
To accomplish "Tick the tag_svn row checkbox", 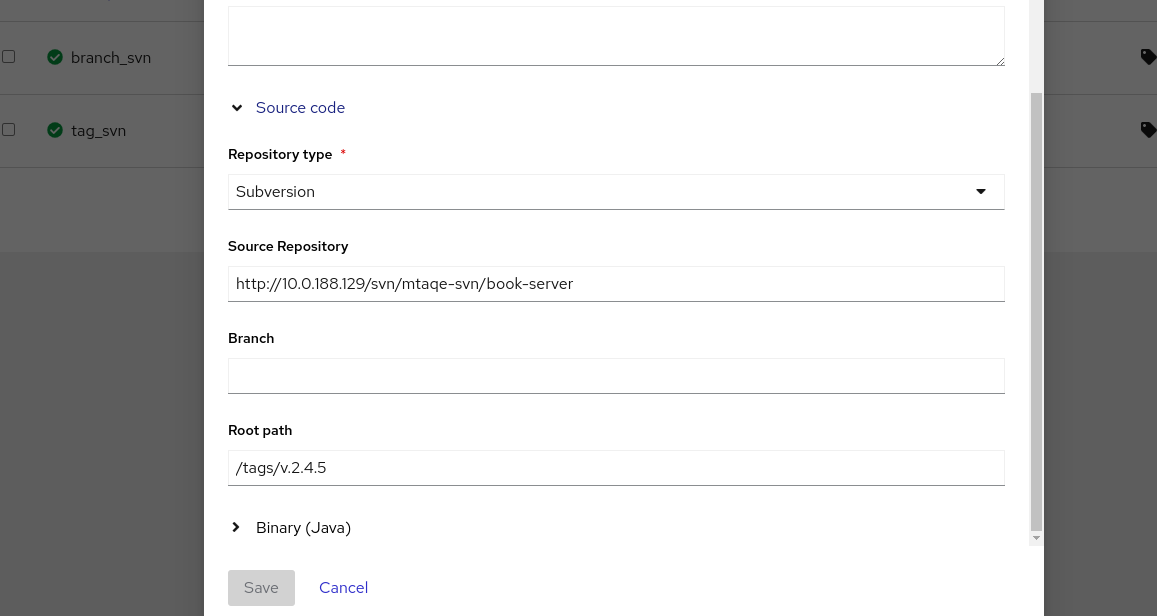I will (9, 130).
